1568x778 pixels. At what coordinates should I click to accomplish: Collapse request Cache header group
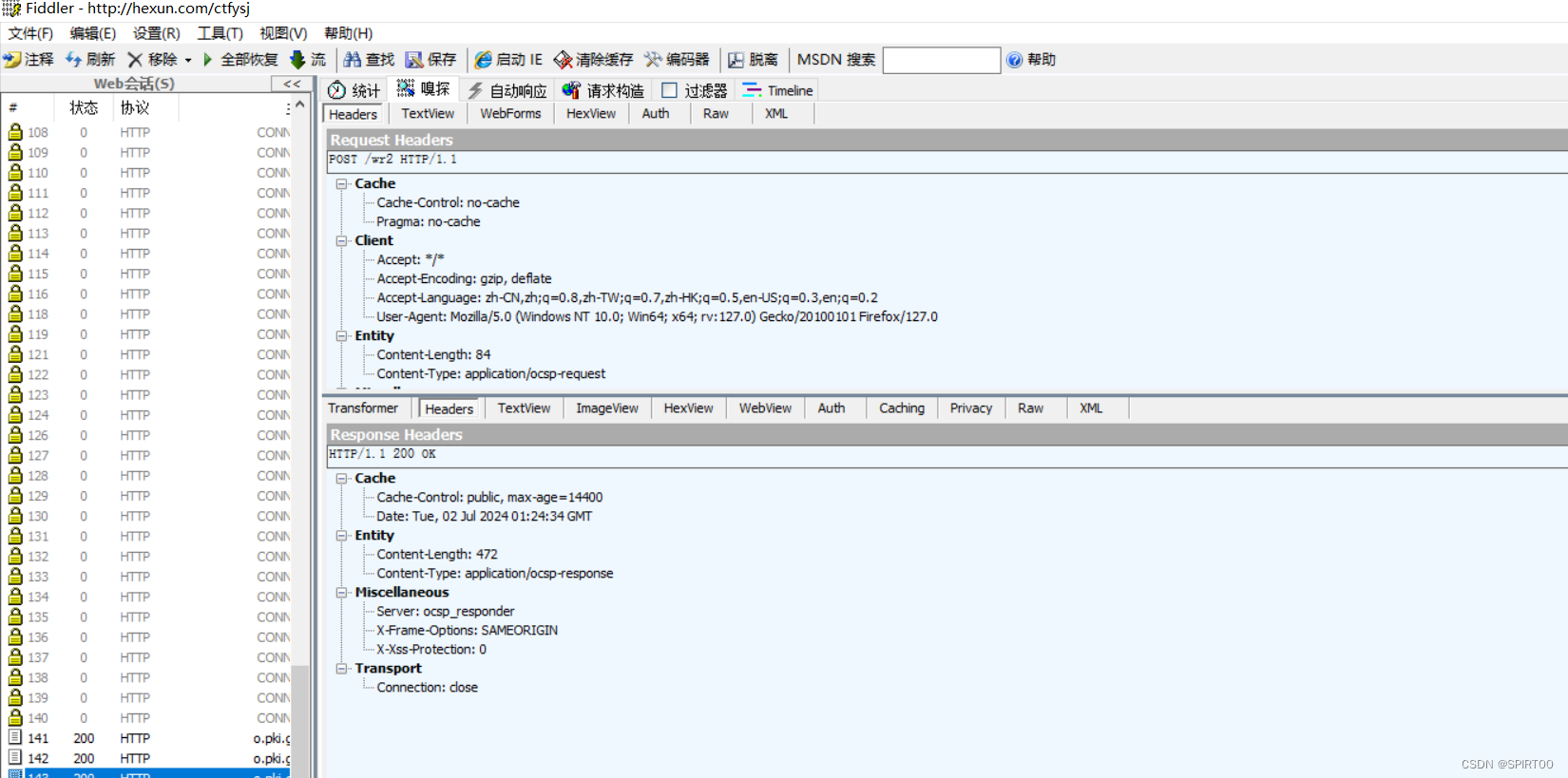click(341, 184)
